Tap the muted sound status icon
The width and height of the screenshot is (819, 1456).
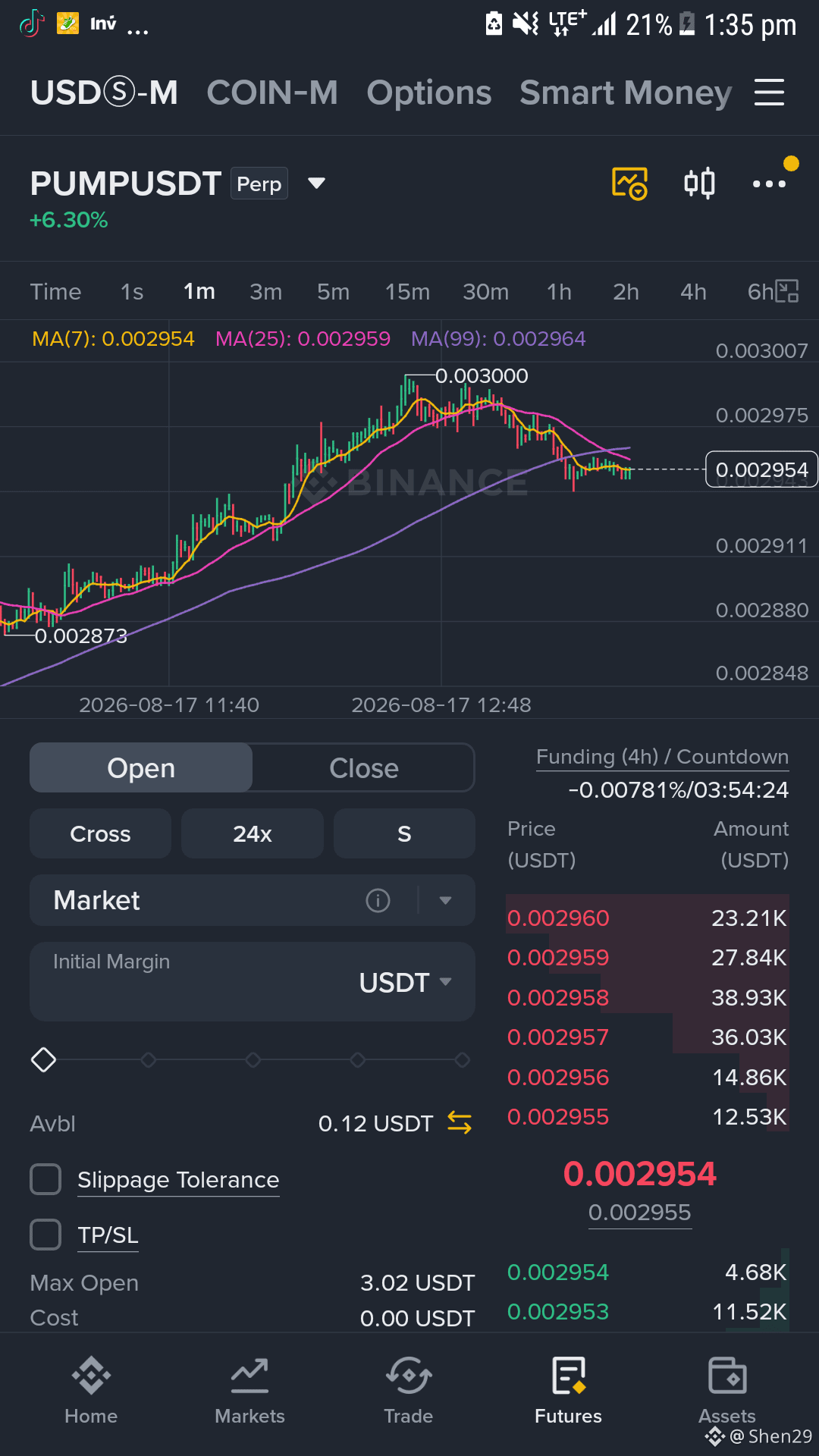tap(525, 24)
